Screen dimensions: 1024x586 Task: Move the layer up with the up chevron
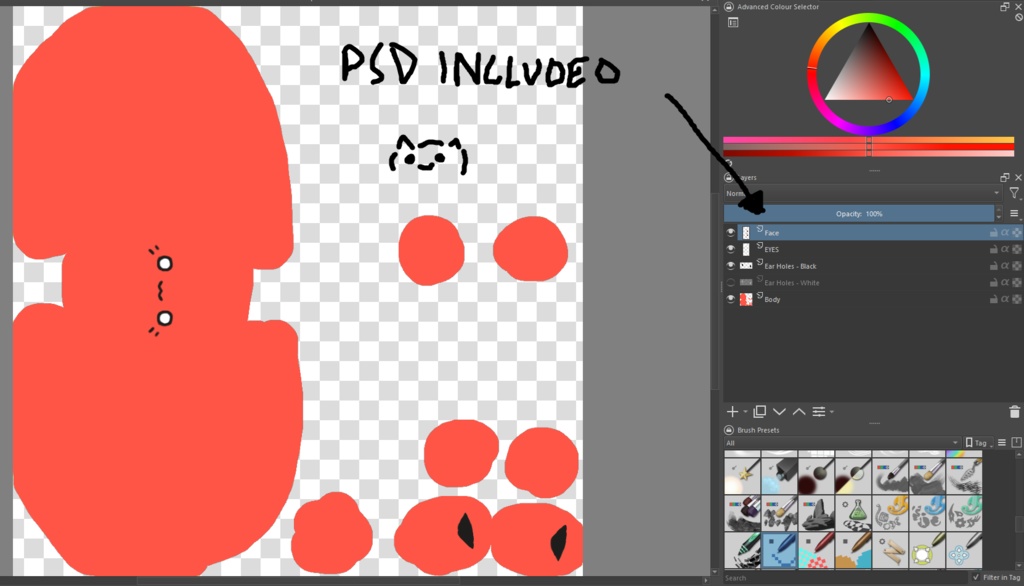pos(799,412)
